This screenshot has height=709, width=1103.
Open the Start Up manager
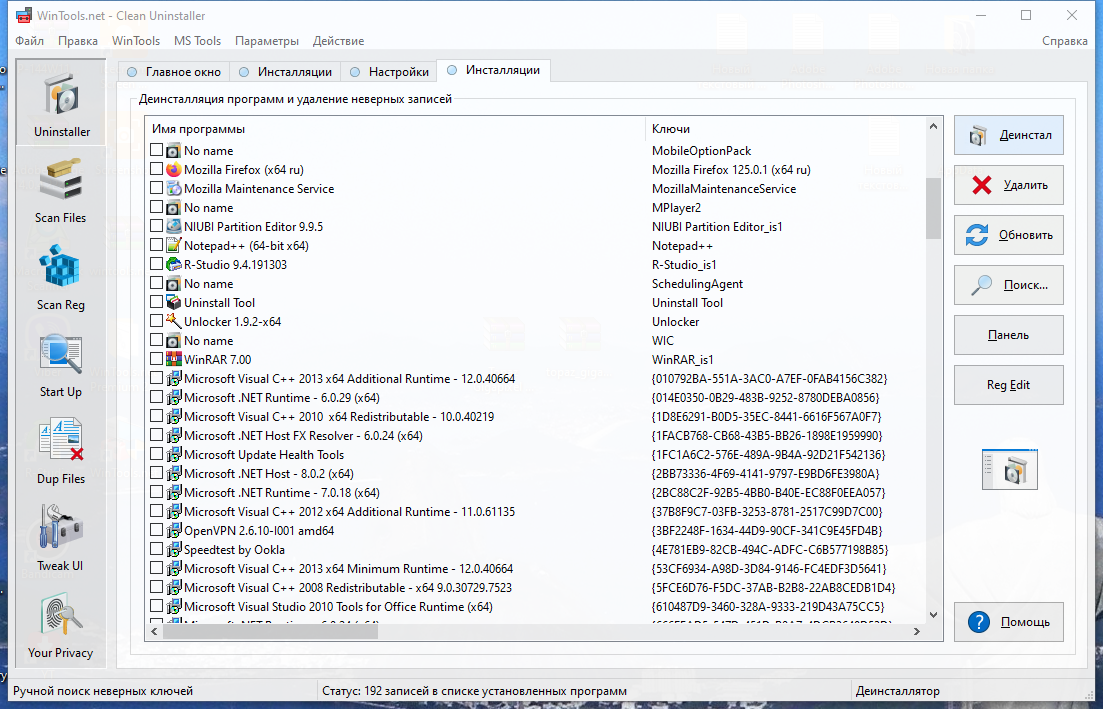(61, 364)
